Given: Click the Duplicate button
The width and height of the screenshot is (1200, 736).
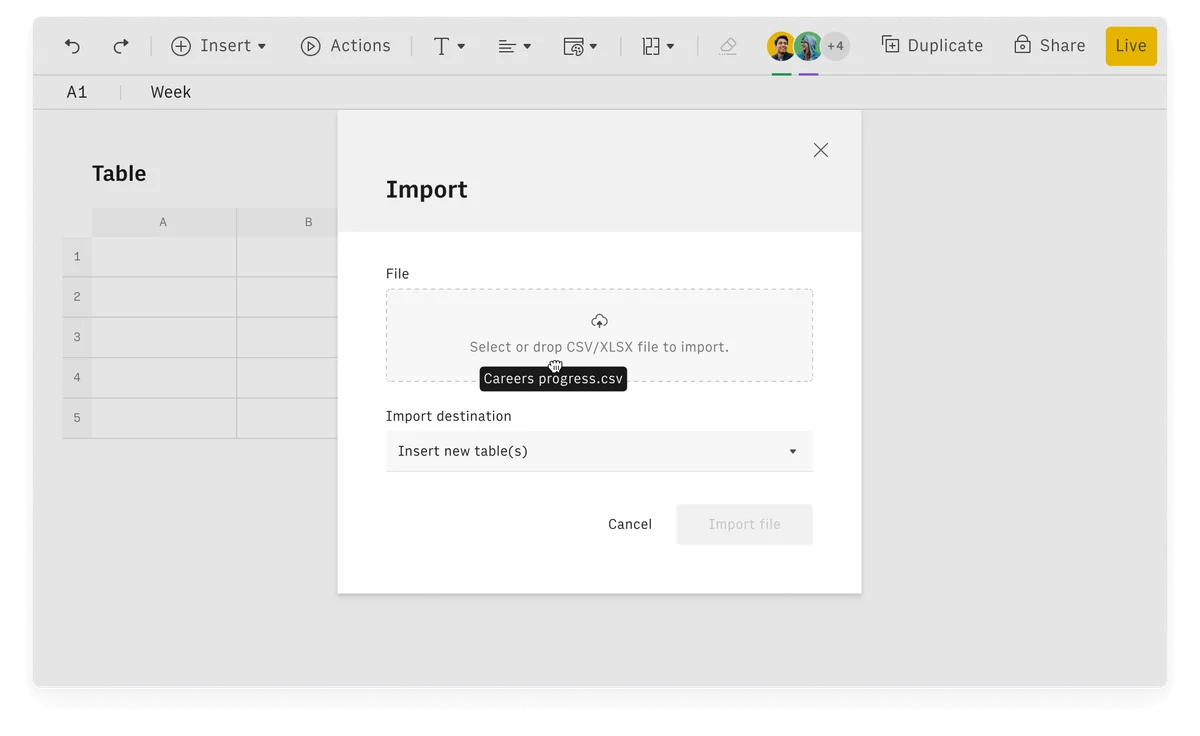Looking at the screenshot, I should click(x=931, y=45).
